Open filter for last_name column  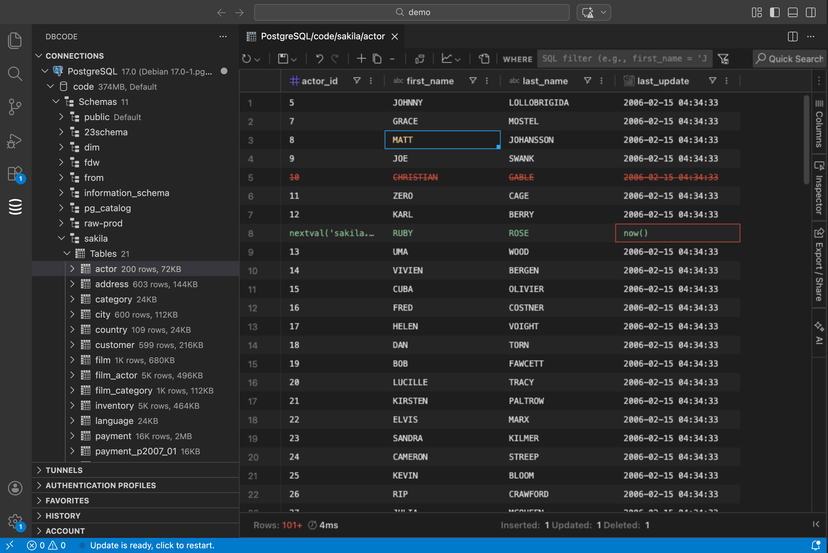pyautogui.click(x=587, y=81)
